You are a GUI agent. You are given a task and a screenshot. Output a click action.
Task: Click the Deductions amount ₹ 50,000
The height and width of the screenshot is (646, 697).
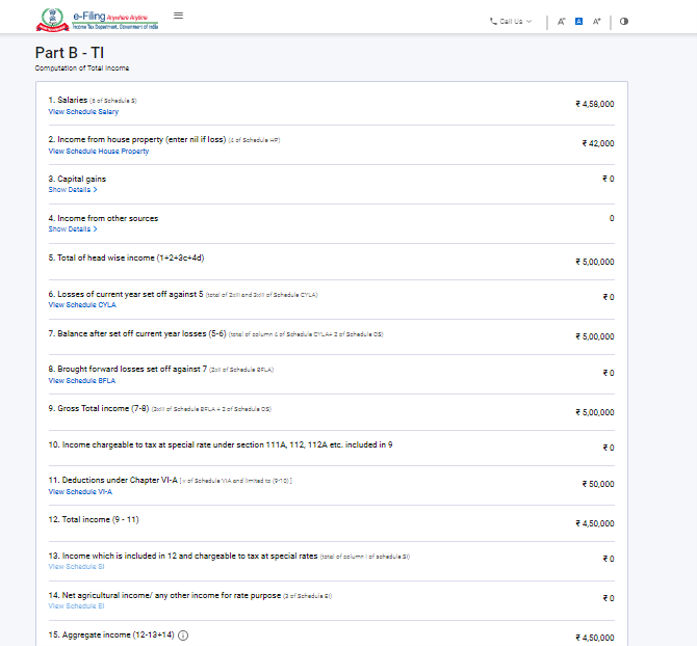click(598, 484)
